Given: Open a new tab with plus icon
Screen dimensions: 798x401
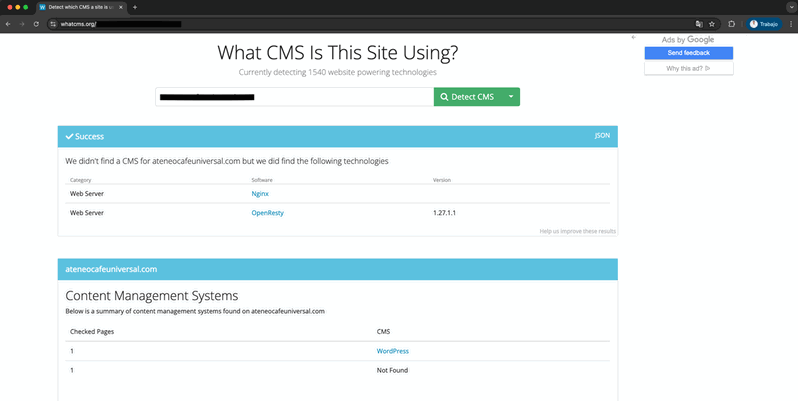Looking at the screenshot, I should tap(135, 7).
